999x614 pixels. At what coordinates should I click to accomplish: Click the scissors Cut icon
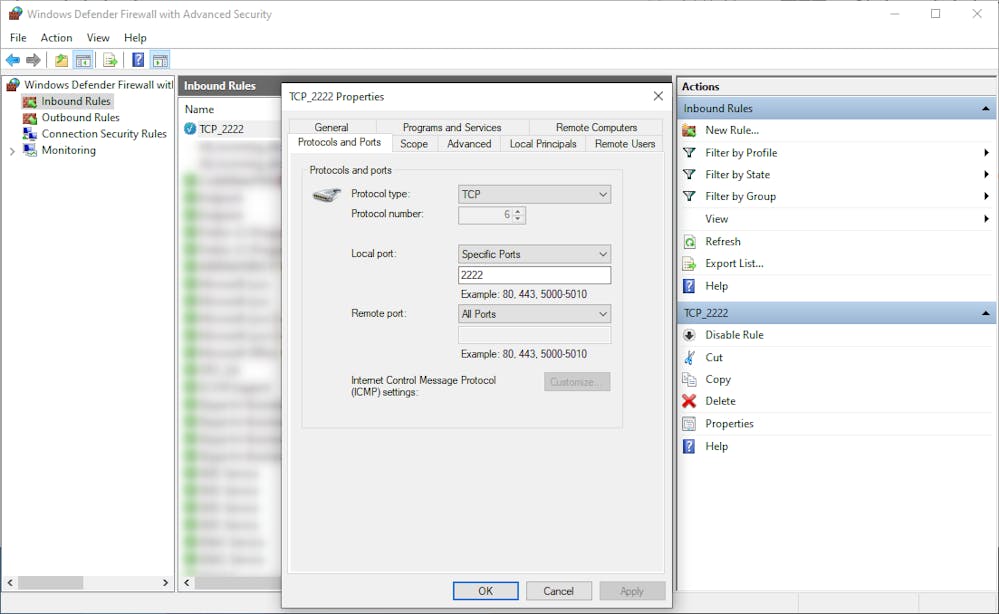[689, 357]
